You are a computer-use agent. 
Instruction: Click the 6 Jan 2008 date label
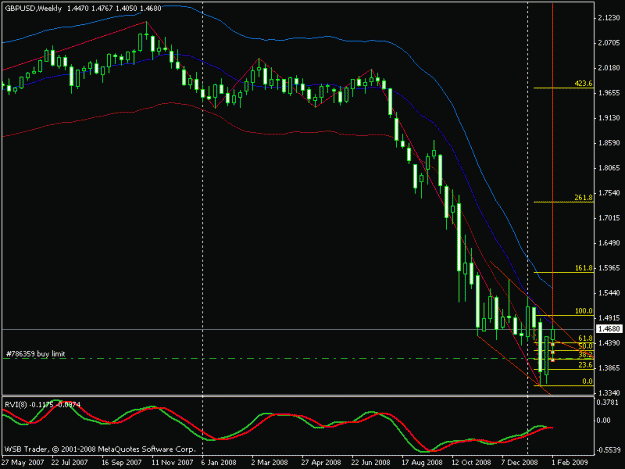click(x=218, y=462)
